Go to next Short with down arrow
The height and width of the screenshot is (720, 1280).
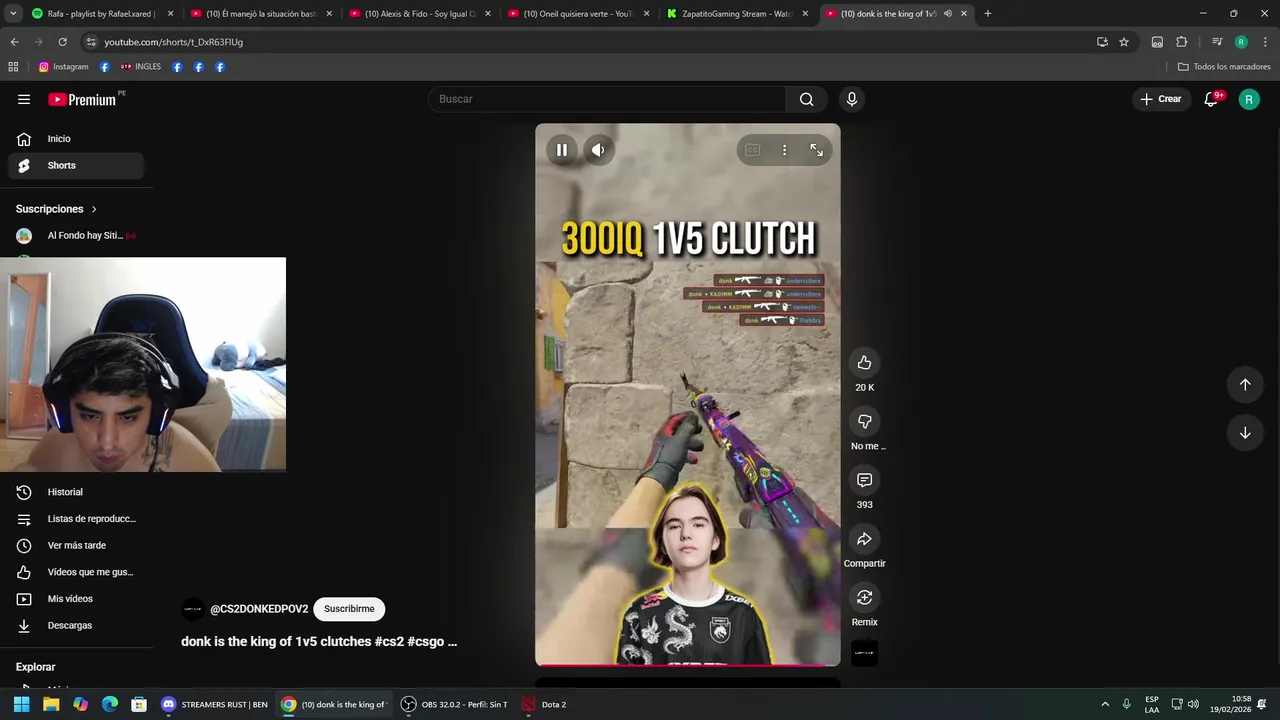(1245, 433)
